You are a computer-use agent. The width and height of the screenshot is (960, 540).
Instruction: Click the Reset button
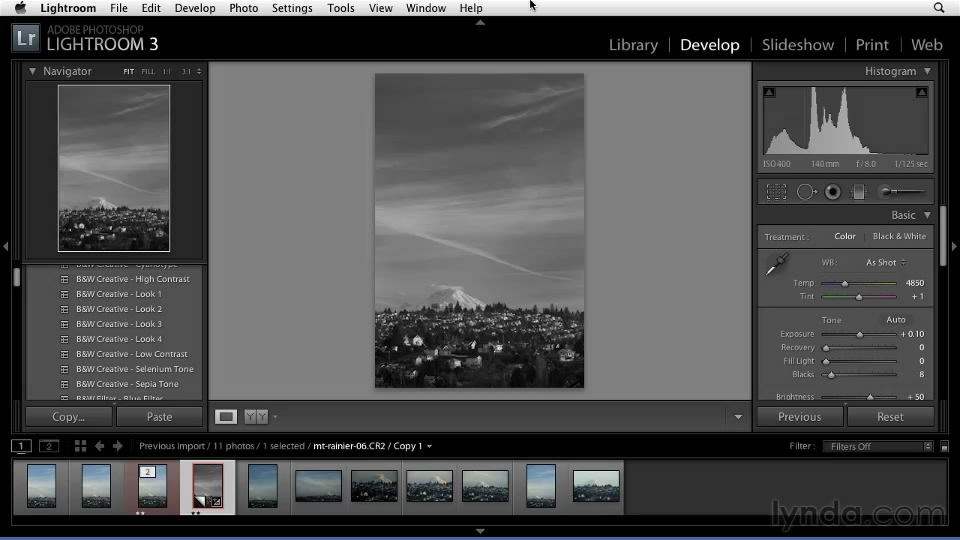[890, 417]
